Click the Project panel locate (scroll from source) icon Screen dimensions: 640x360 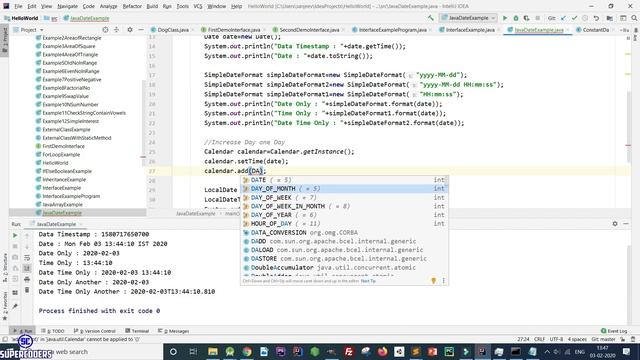(x=105, y=30)
